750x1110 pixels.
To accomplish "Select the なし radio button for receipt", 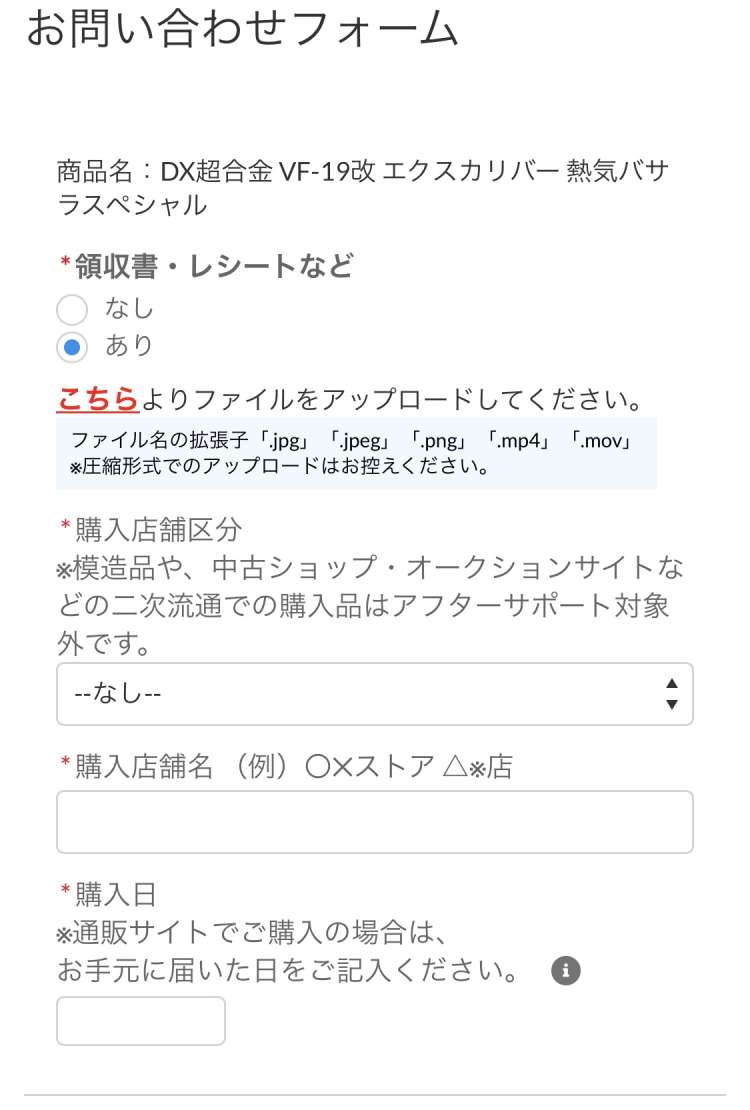I will 73,309.
